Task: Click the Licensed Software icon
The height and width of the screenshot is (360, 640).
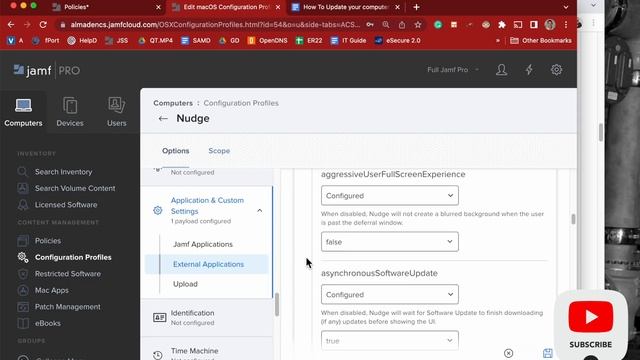Action: pyautogui.click(x=23, y=205)
